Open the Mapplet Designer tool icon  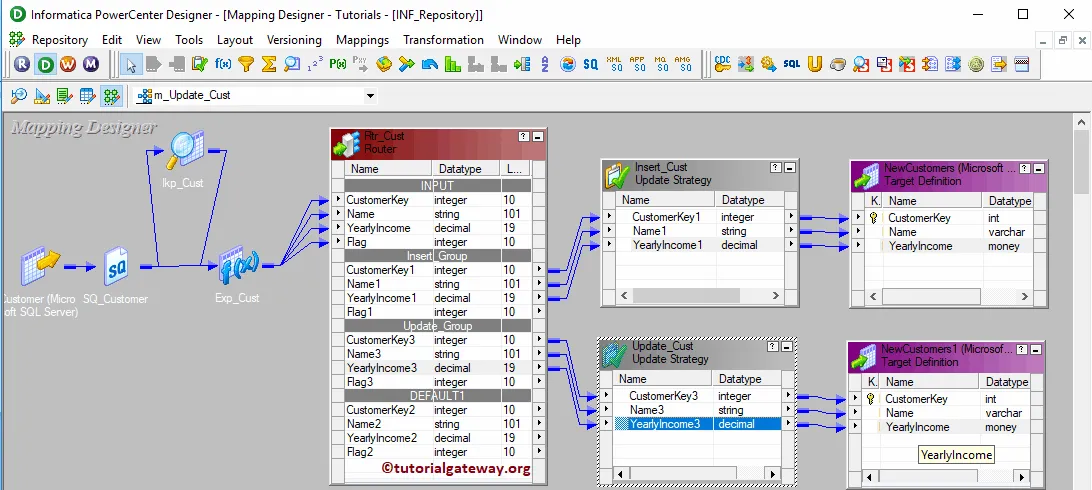click(88, 95)
